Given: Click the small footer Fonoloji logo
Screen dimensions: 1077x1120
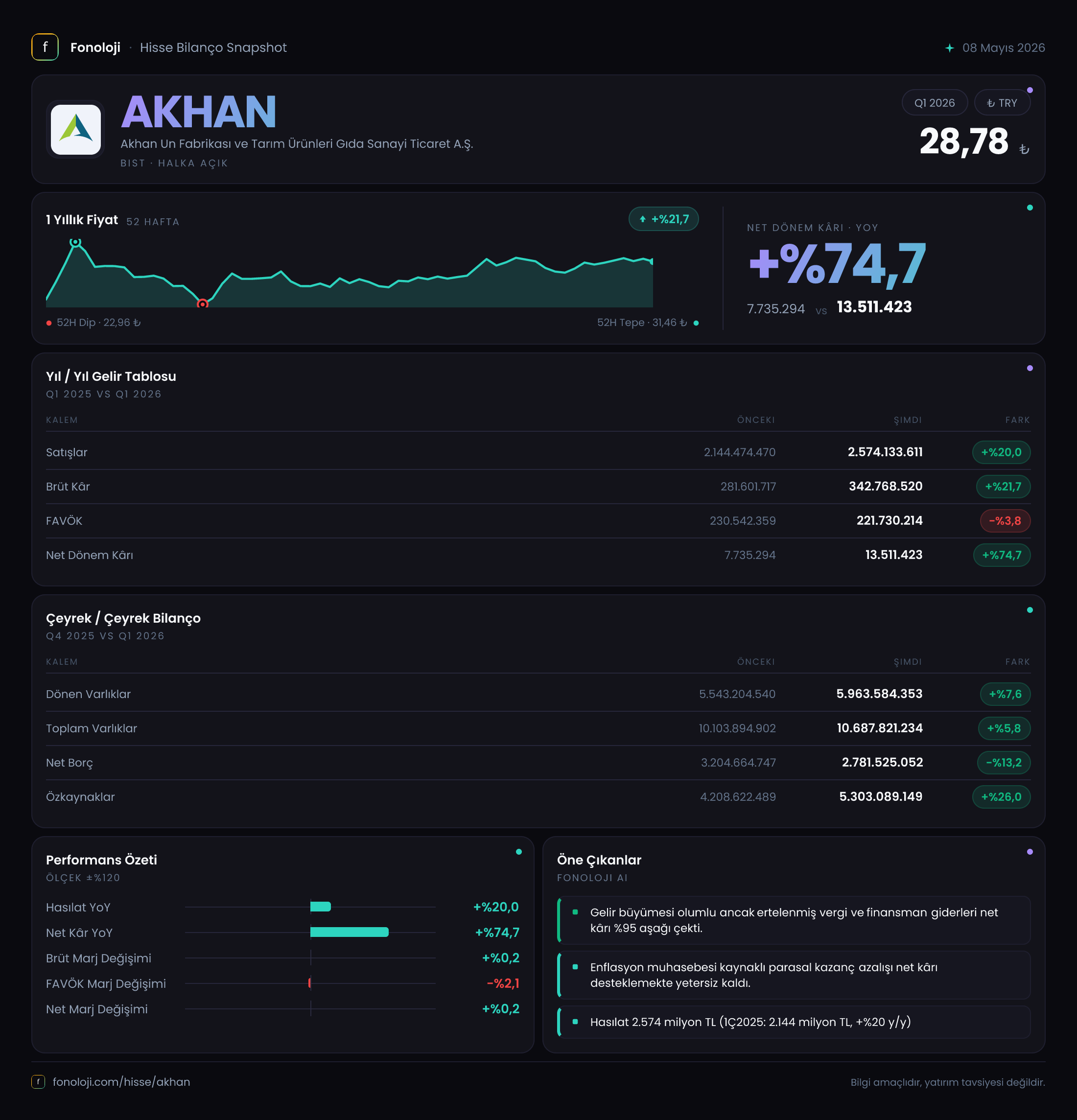Looking at the screenshot, I should click(38, 1082).
